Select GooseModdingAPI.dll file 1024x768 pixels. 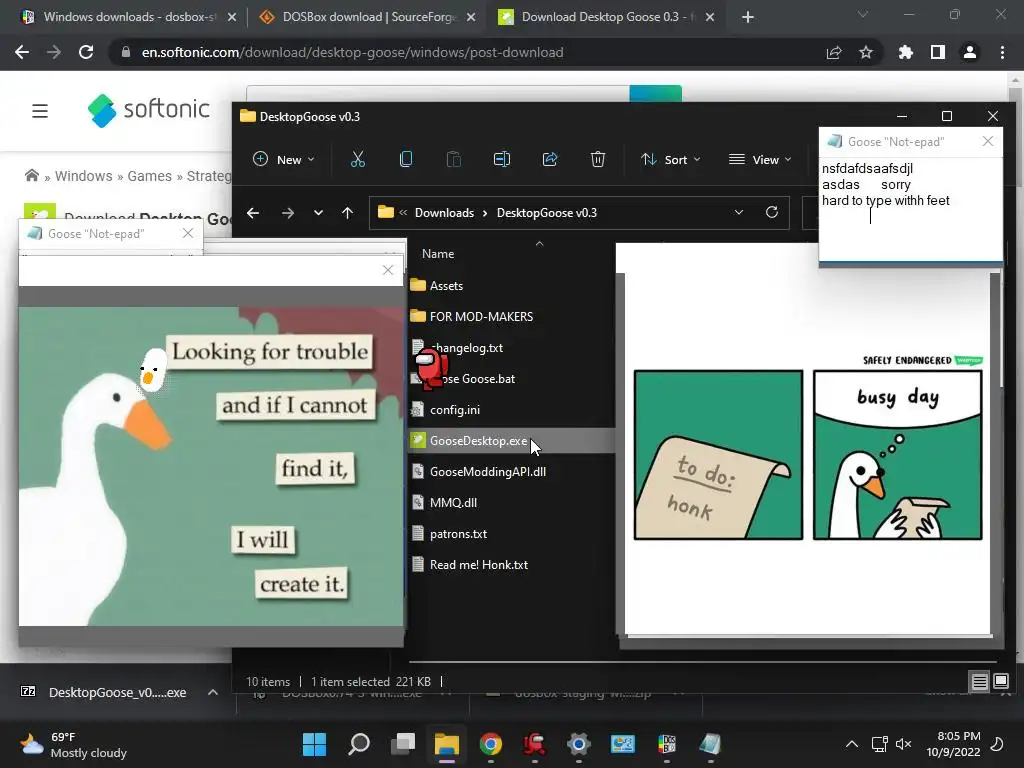click(x=487, y=472)
